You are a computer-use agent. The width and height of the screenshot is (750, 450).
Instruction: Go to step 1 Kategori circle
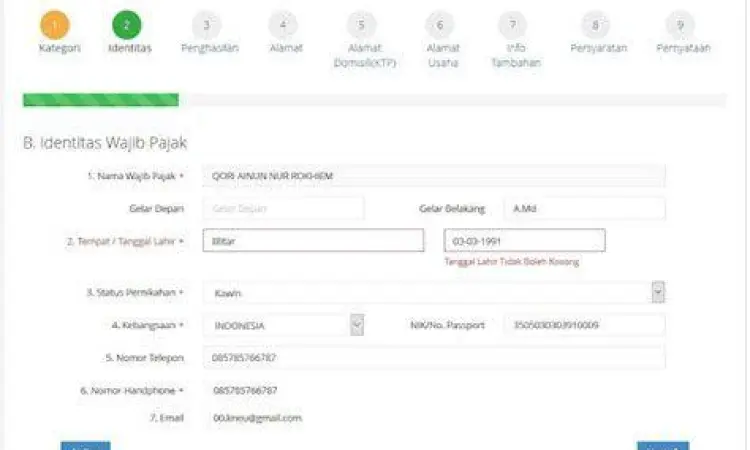(x=55, y=25)
